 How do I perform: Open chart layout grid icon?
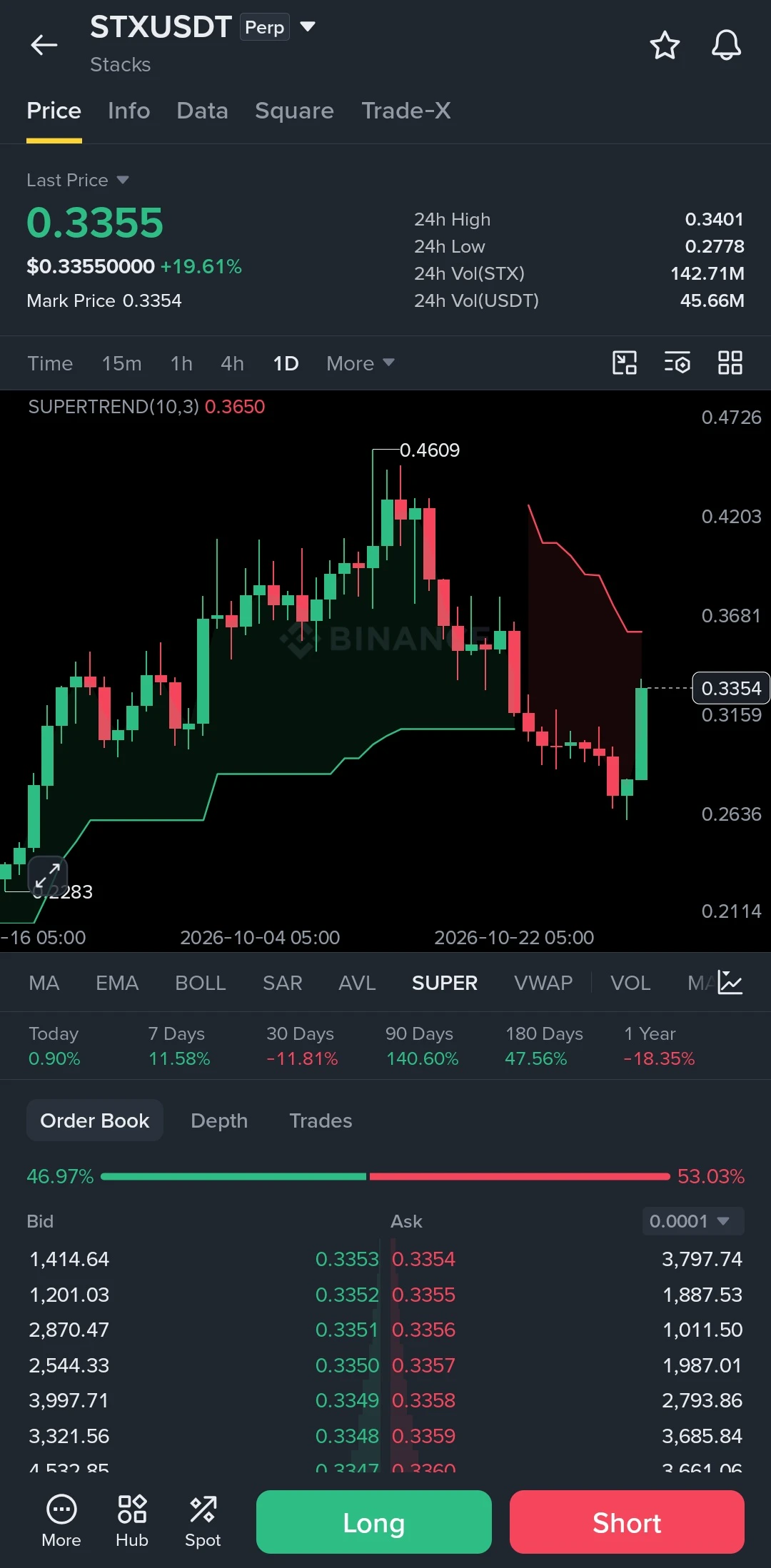(x=730, y=363)
